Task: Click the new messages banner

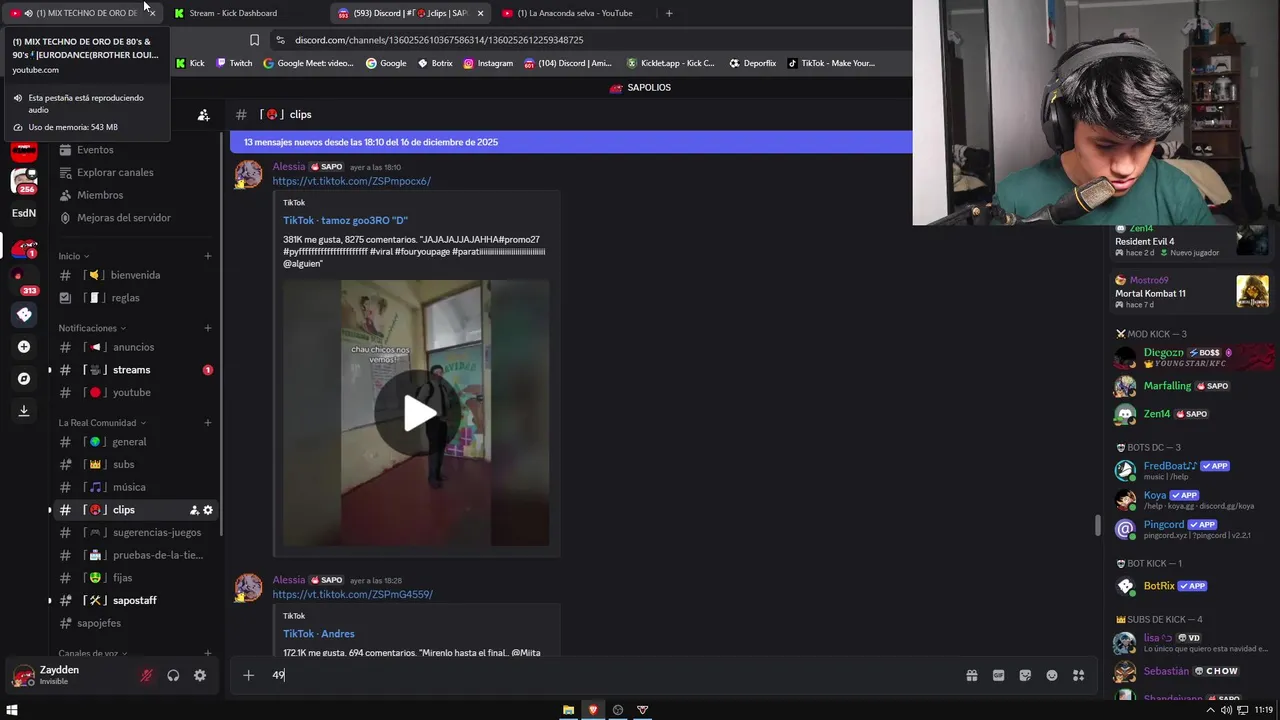Action: tap(571, 142)
